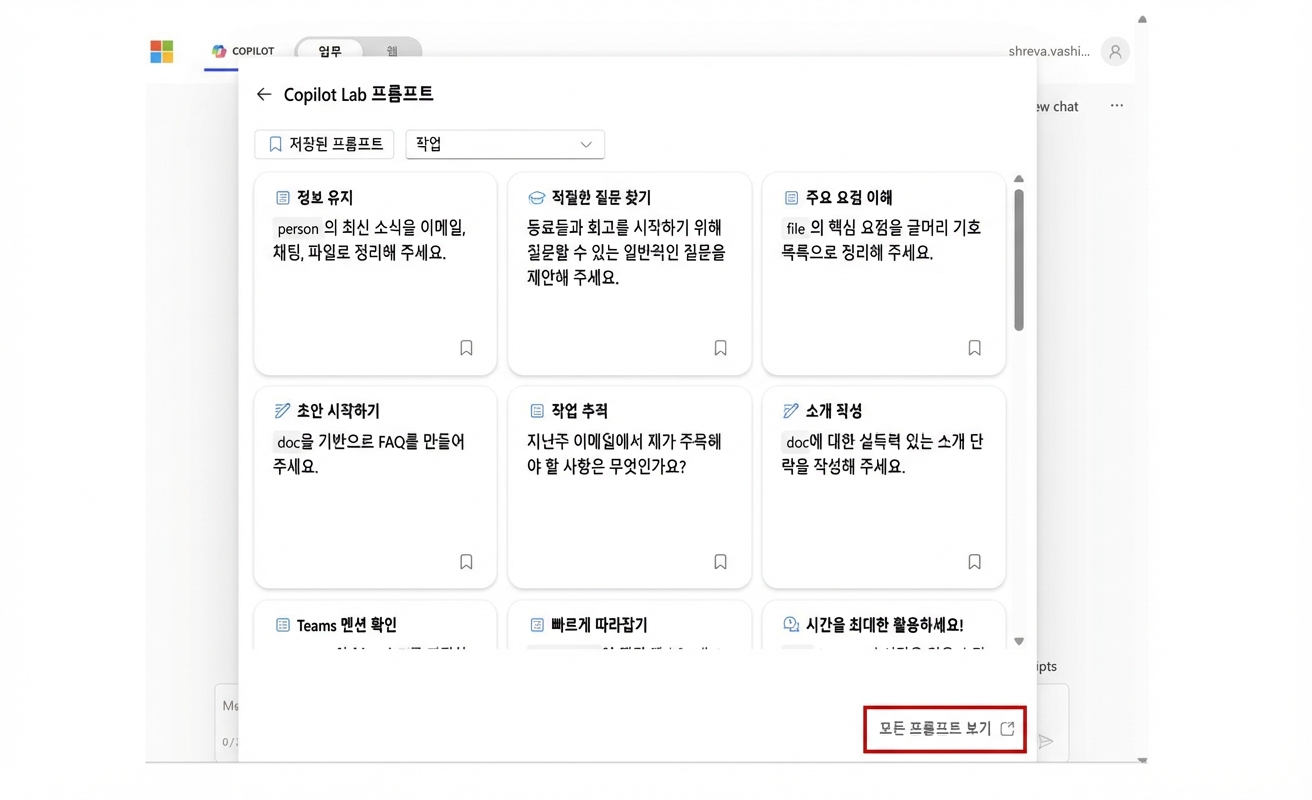Click the New chat button behind the dialog
Image resolution: width=1312 pixels, height=800 pixels.
[x=1057, y=106]
